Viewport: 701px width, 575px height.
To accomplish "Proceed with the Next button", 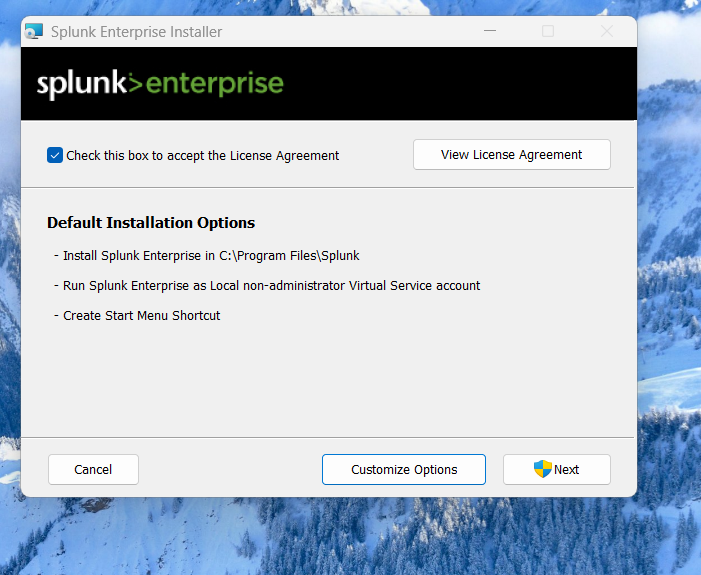I will [557, 469].
